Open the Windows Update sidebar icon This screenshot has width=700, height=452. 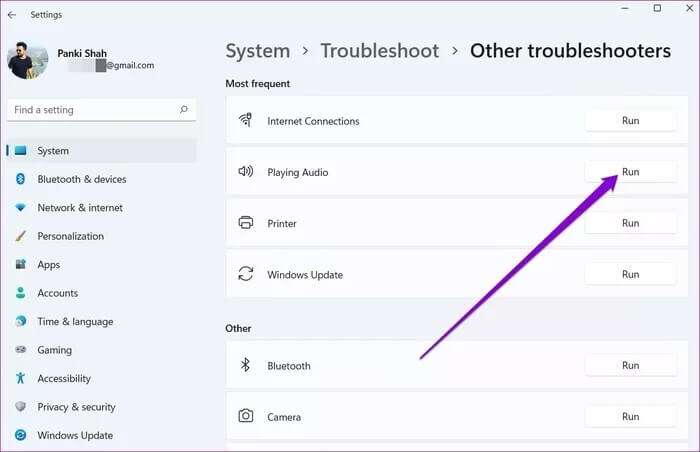coord(21,435)
